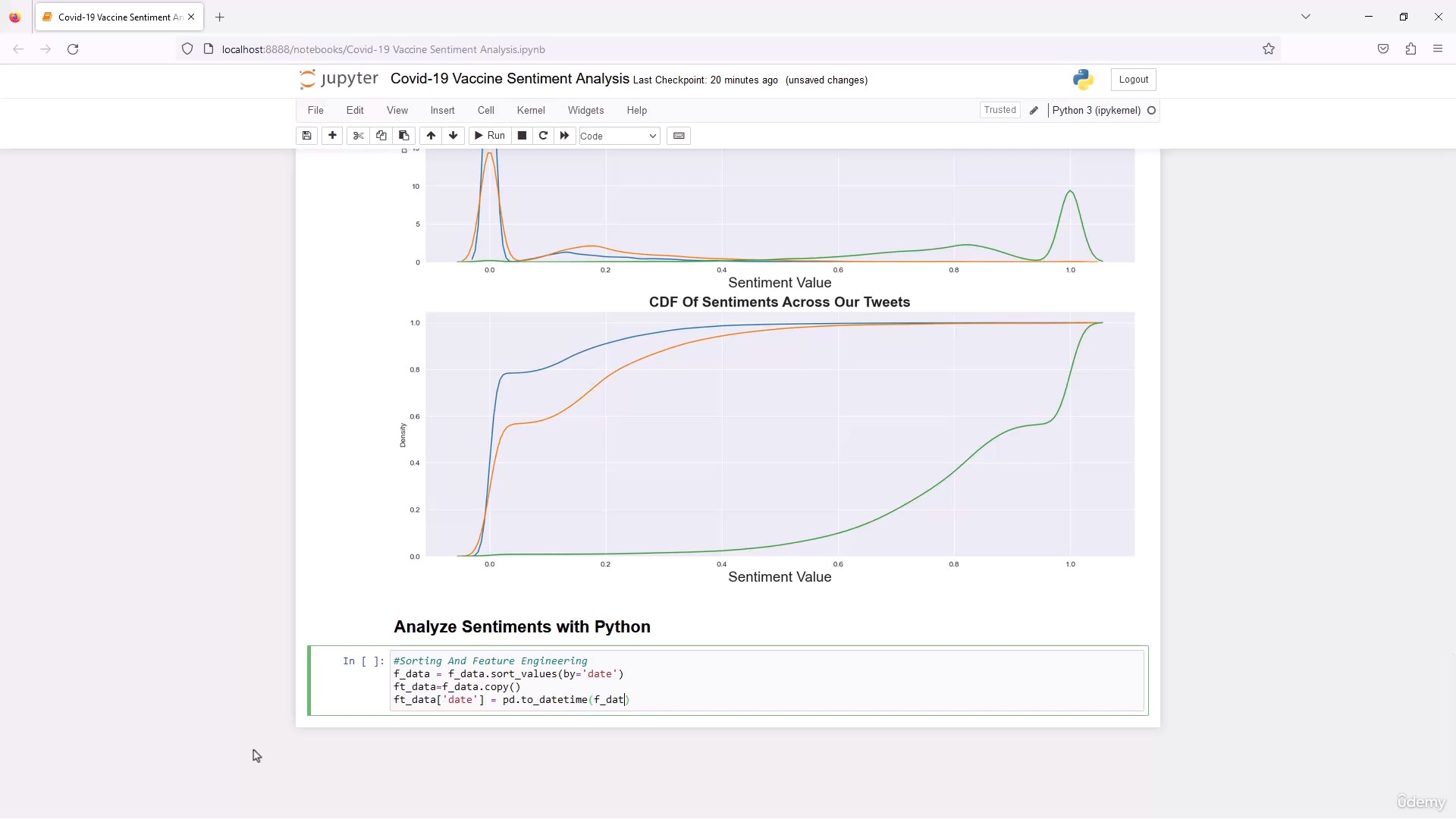Open the command palette keyboard icon
Viewport: 1456px width, 819px height.
679,136
